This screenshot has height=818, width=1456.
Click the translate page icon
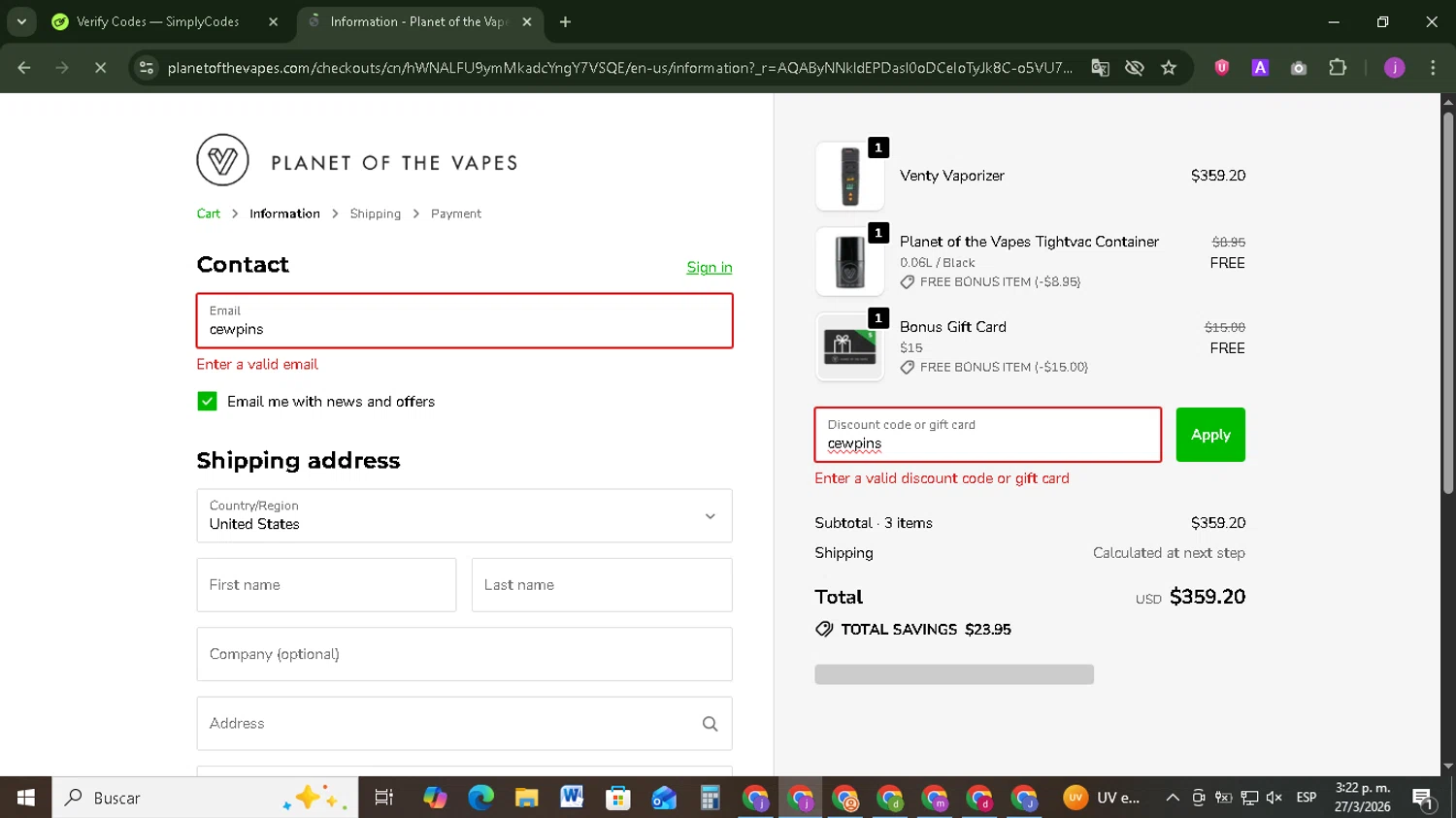(x=1100, y=67)
